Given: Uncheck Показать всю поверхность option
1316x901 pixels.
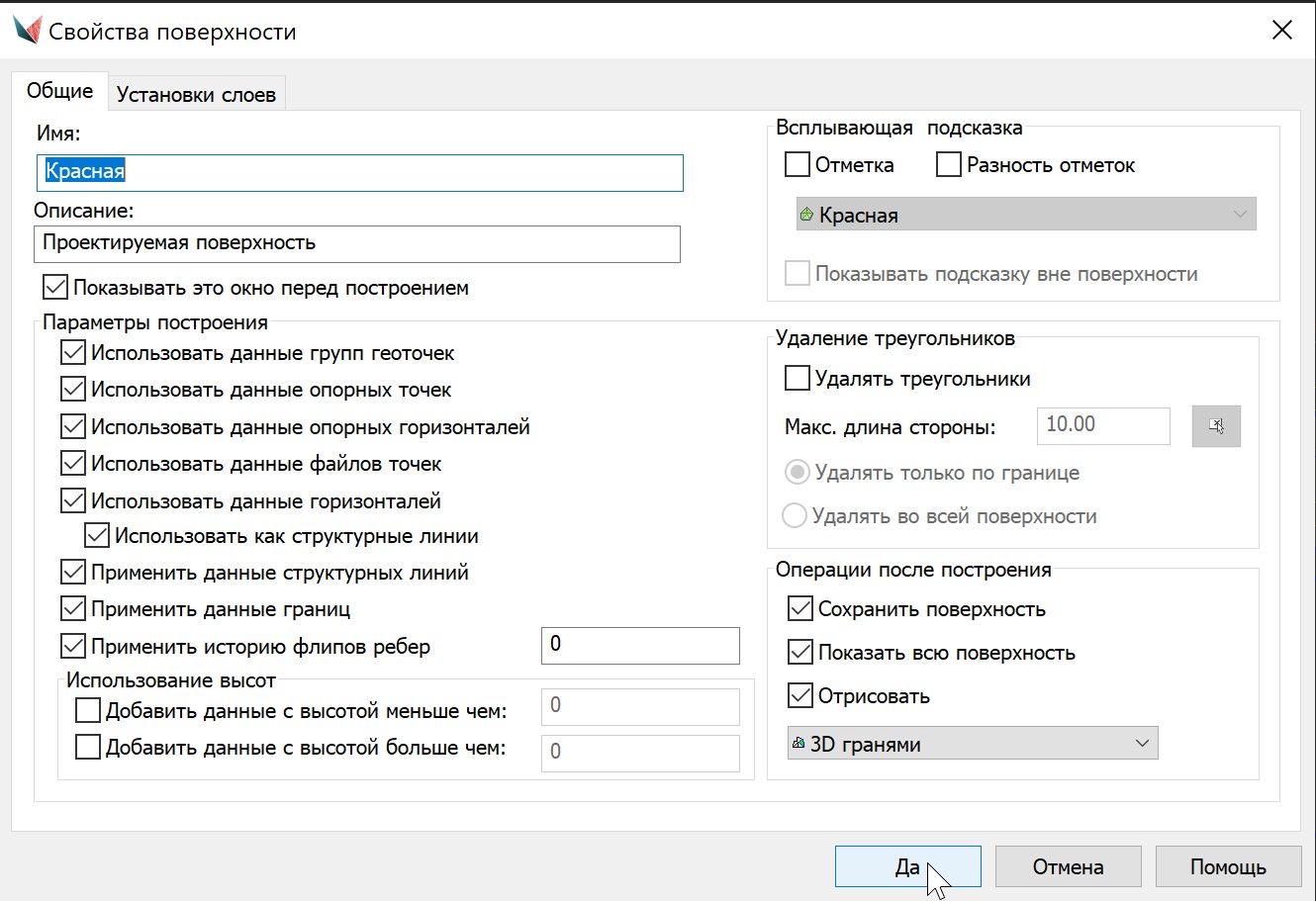Looking at the screenshot, I should (800, 653).
